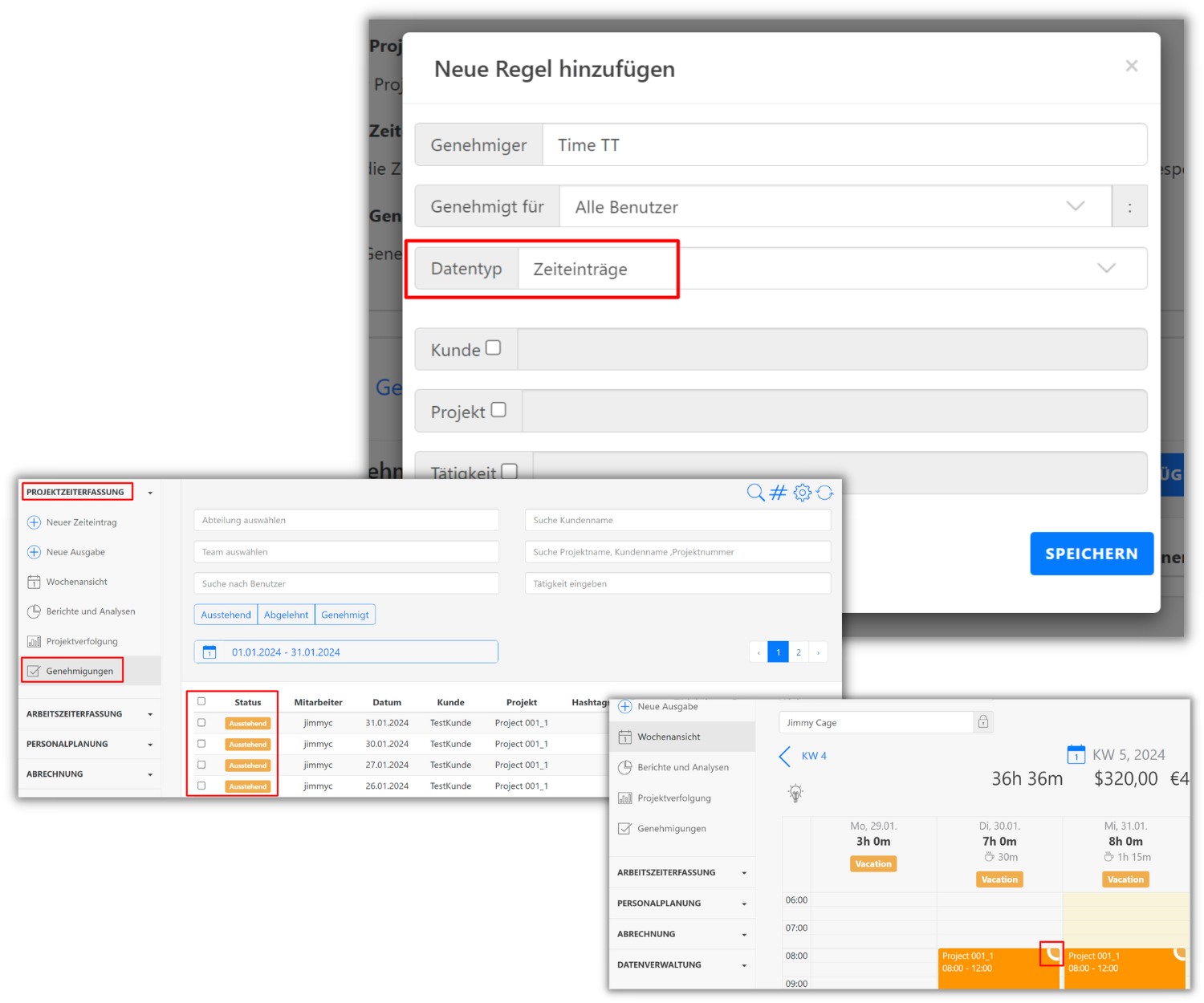This screenshot has height=1003, width=1204.
Task: Select the Abgelehnt filter tab
Action: tap(286, 615)
